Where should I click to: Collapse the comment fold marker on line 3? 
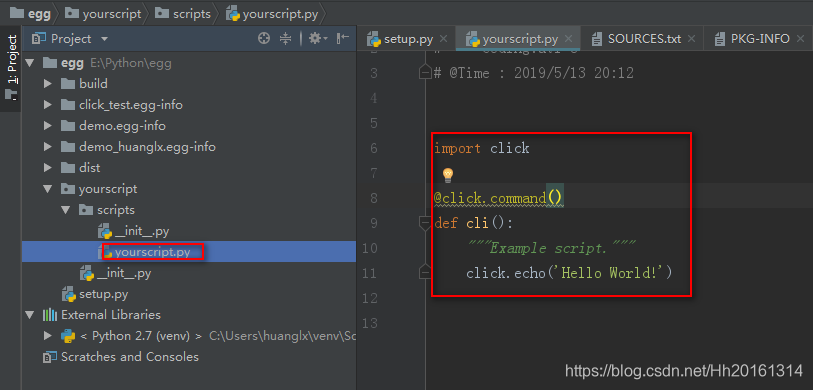point(425,73)
